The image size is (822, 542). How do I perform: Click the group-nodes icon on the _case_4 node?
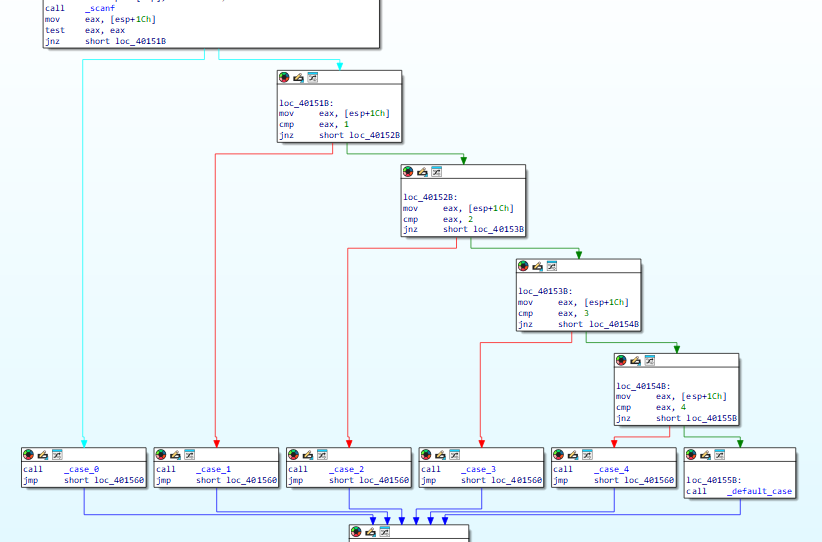tap(587, 455)
